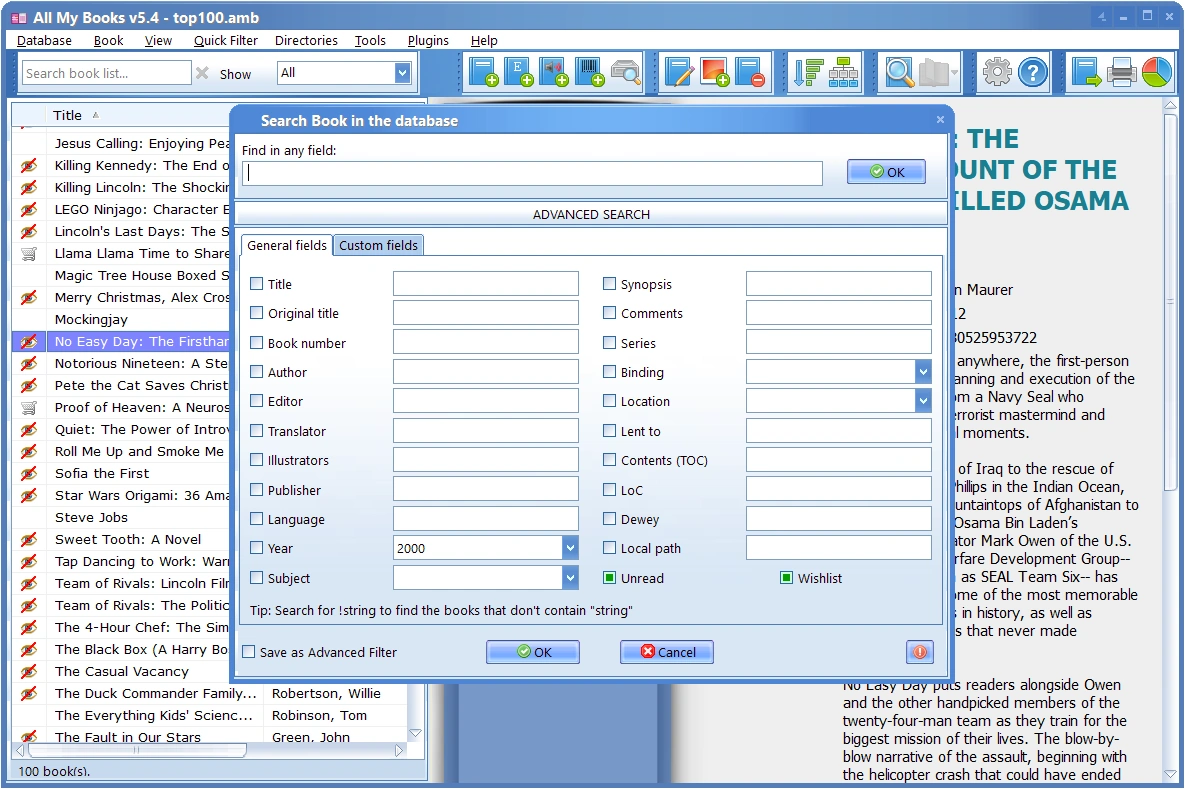1185x789 pixels.
Task: Expand the Location dropdown
Action: pos(923,401)
